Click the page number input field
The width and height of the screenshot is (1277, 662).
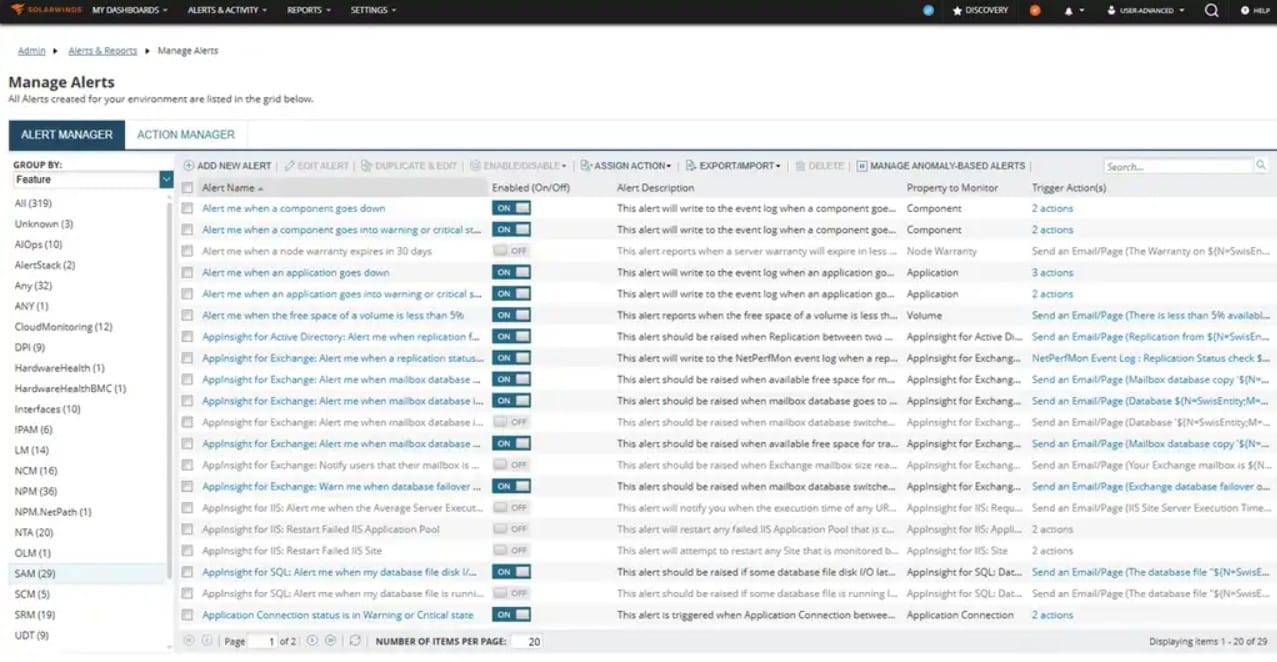click(262, 641)
